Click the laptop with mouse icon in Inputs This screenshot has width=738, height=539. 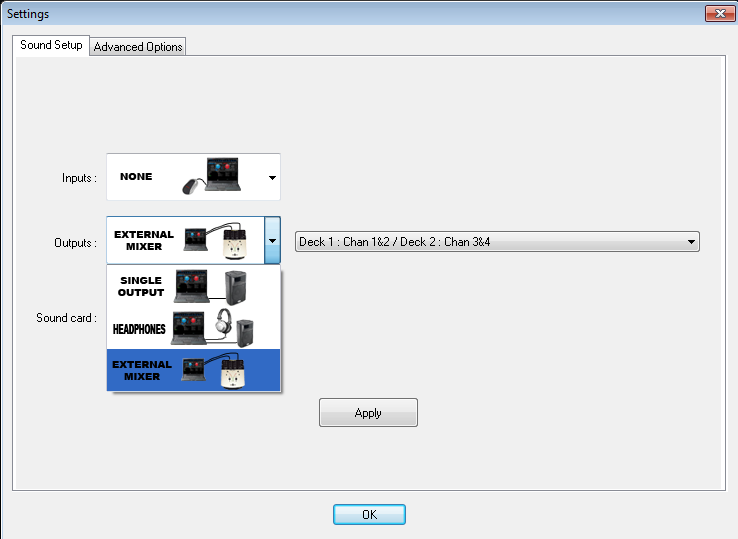coord(211,176)
